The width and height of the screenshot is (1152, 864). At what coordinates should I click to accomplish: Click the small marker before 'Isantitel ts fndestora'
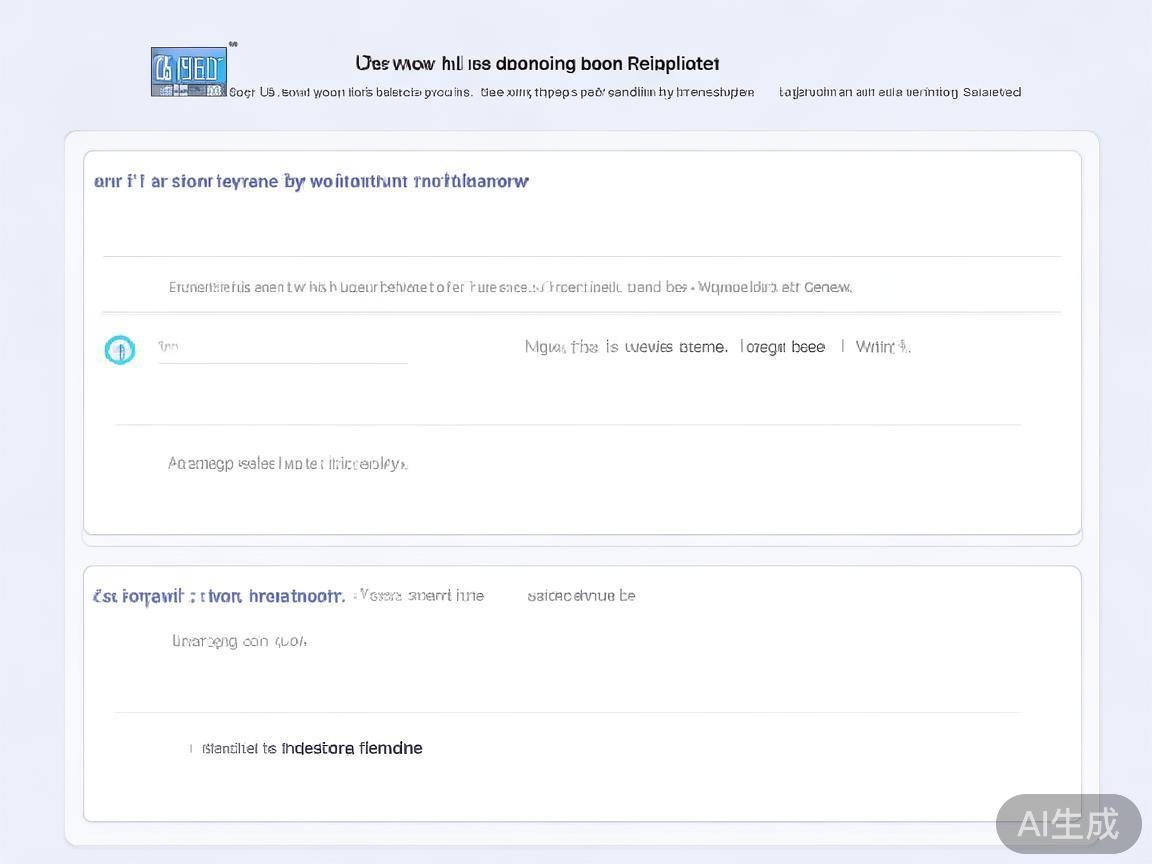(x=191, y=749)
